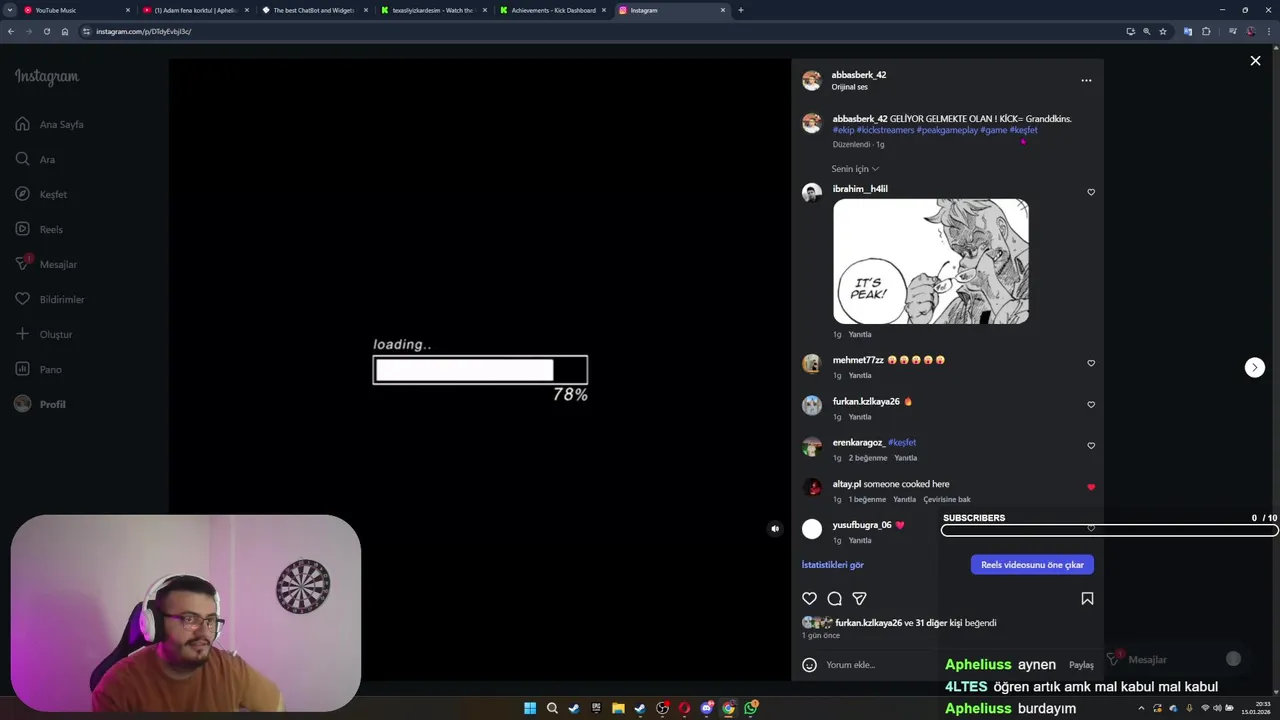The height and width of the screenshot is (720, 1280).
Task: Switch to The best ChatBot and Widgets tab
Action: click(315, 10)
